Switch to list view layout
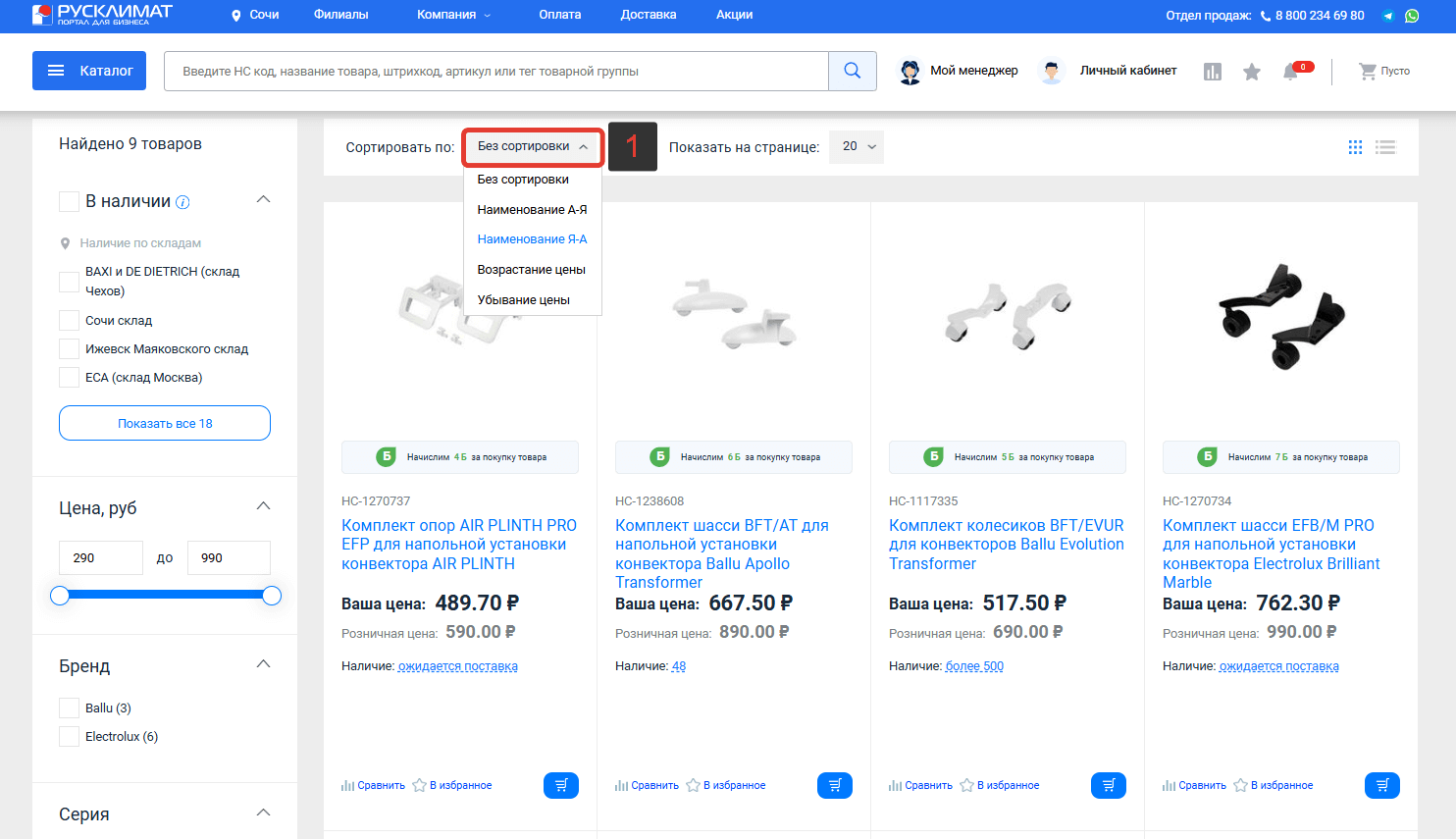Screen dimensions: 1456x839 tap(1385, 147)
